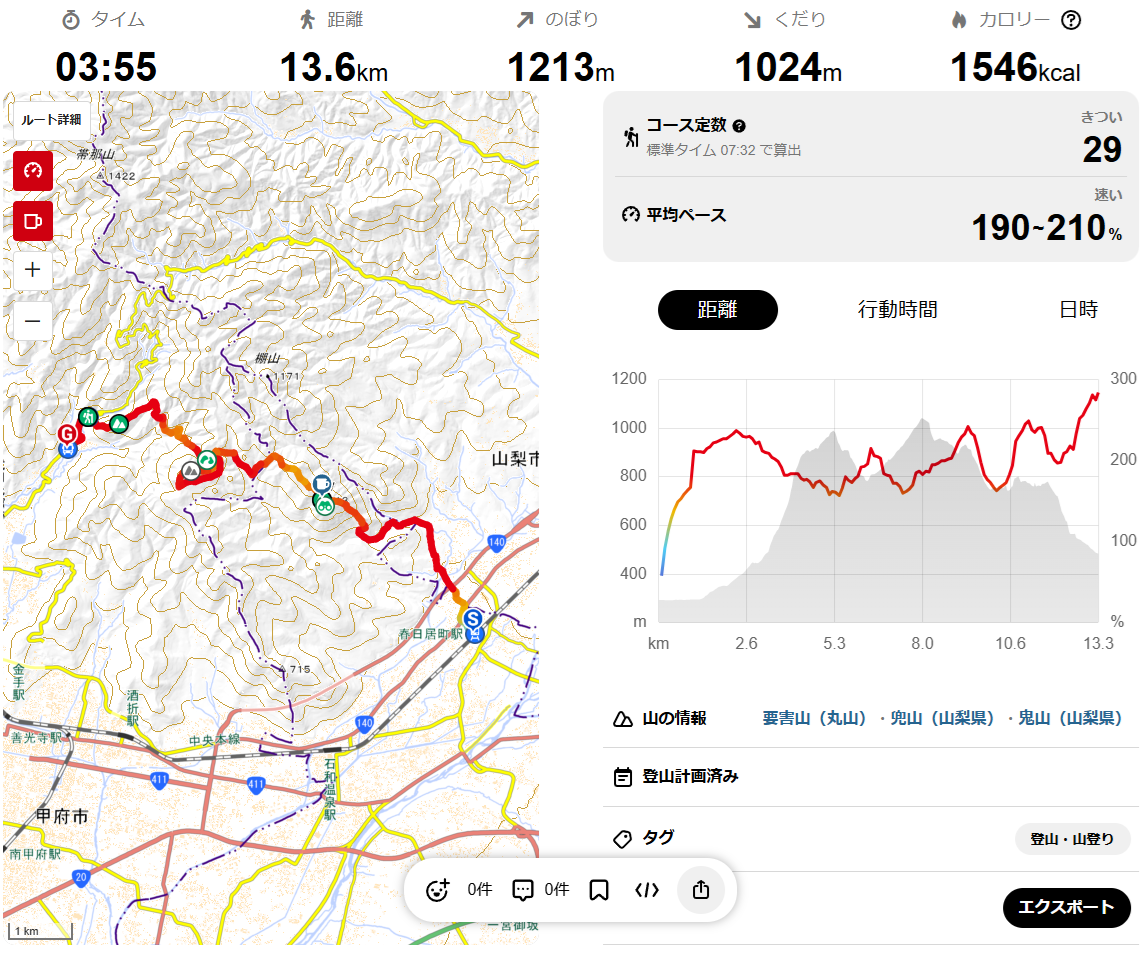The height and width of the screenshot is (962, 1148).
Task: Switch the chart to 行動時間
Action: pyautogui.click(x=897, y=310)
